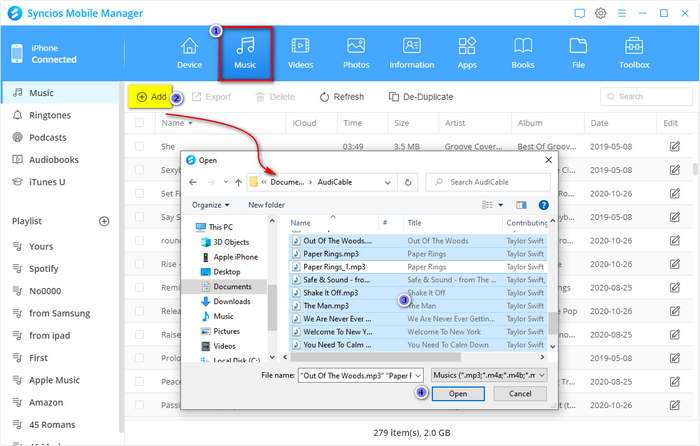Check the box for the Rise row
The height and width of the screenshot is (446, 700).
140,264
